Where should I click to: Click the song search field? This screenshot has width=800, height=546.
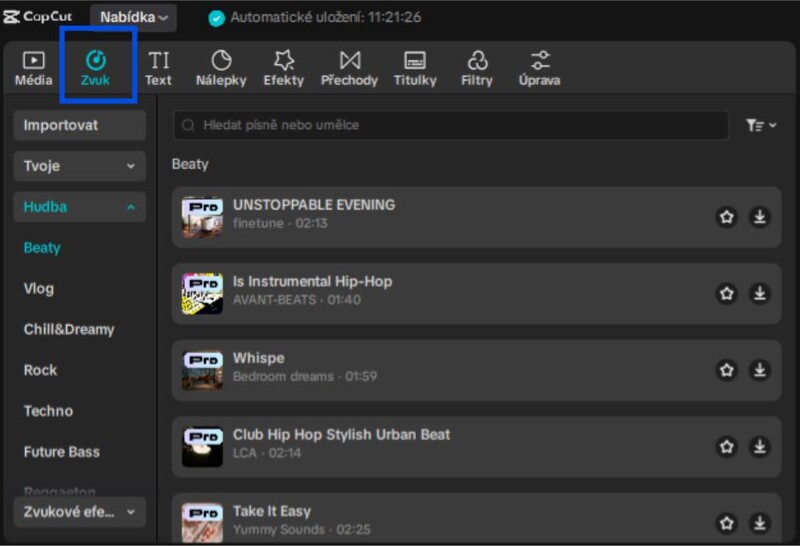coord(450,125)
